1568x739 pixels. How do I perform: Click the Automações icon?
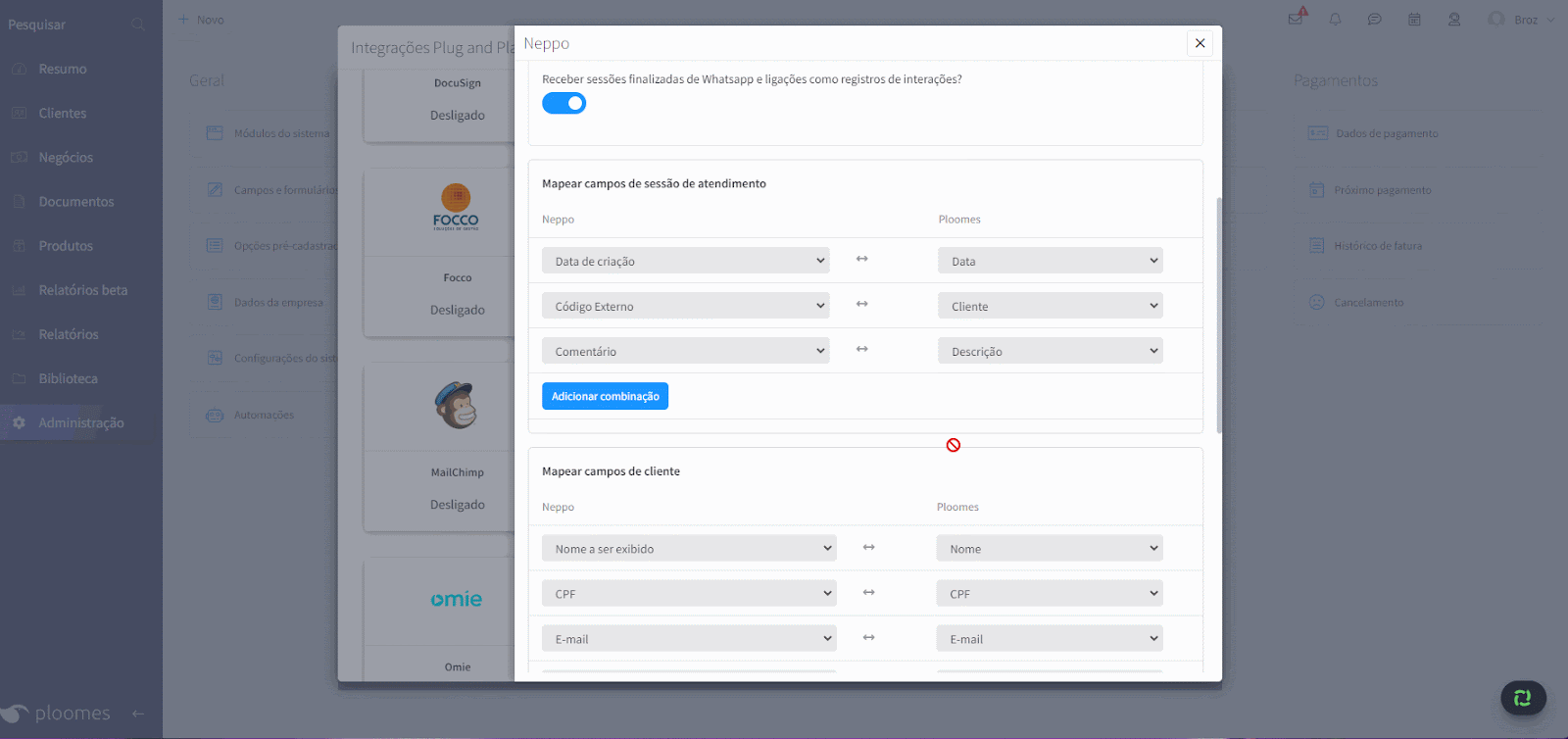coord(215,415)
